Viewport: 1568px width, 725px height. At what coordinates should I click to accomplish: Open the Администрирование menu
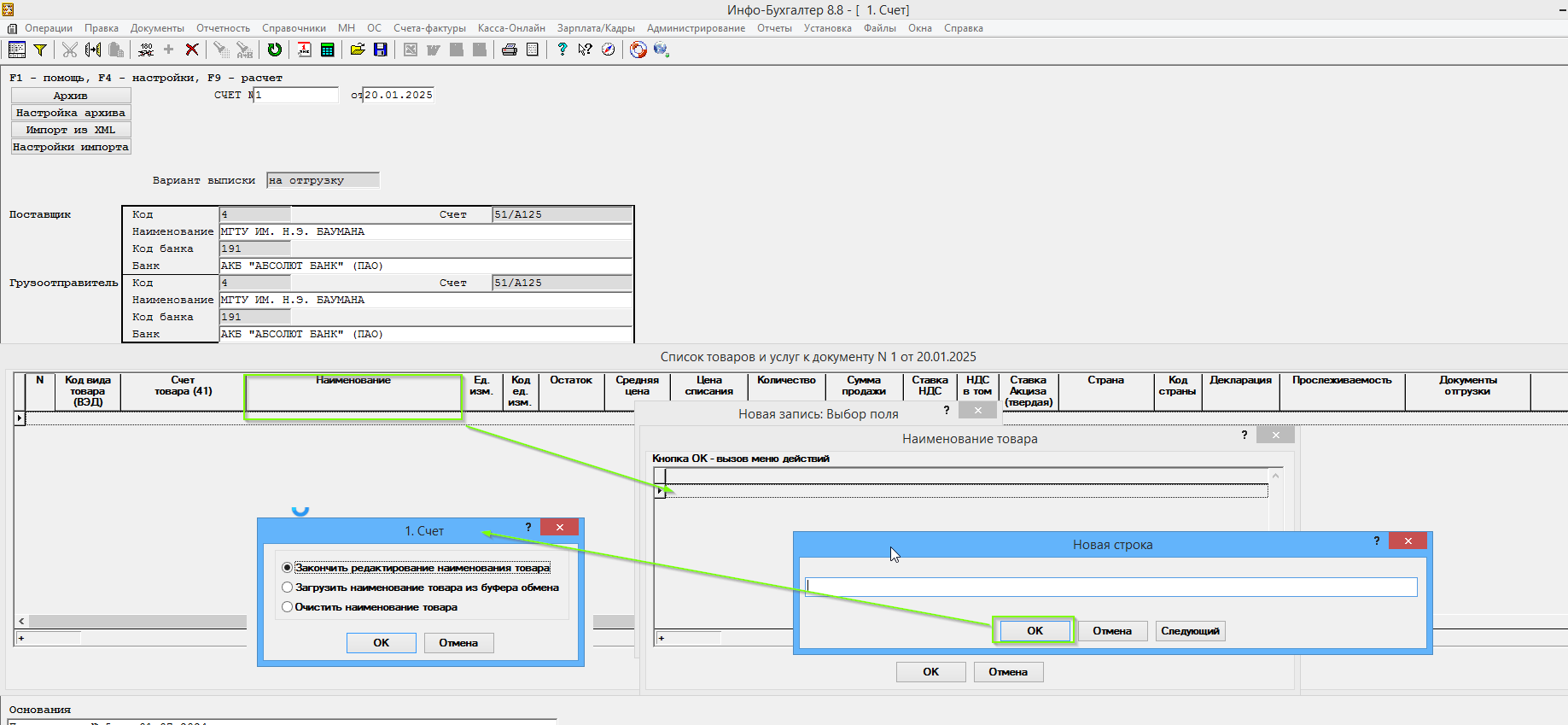696,28
